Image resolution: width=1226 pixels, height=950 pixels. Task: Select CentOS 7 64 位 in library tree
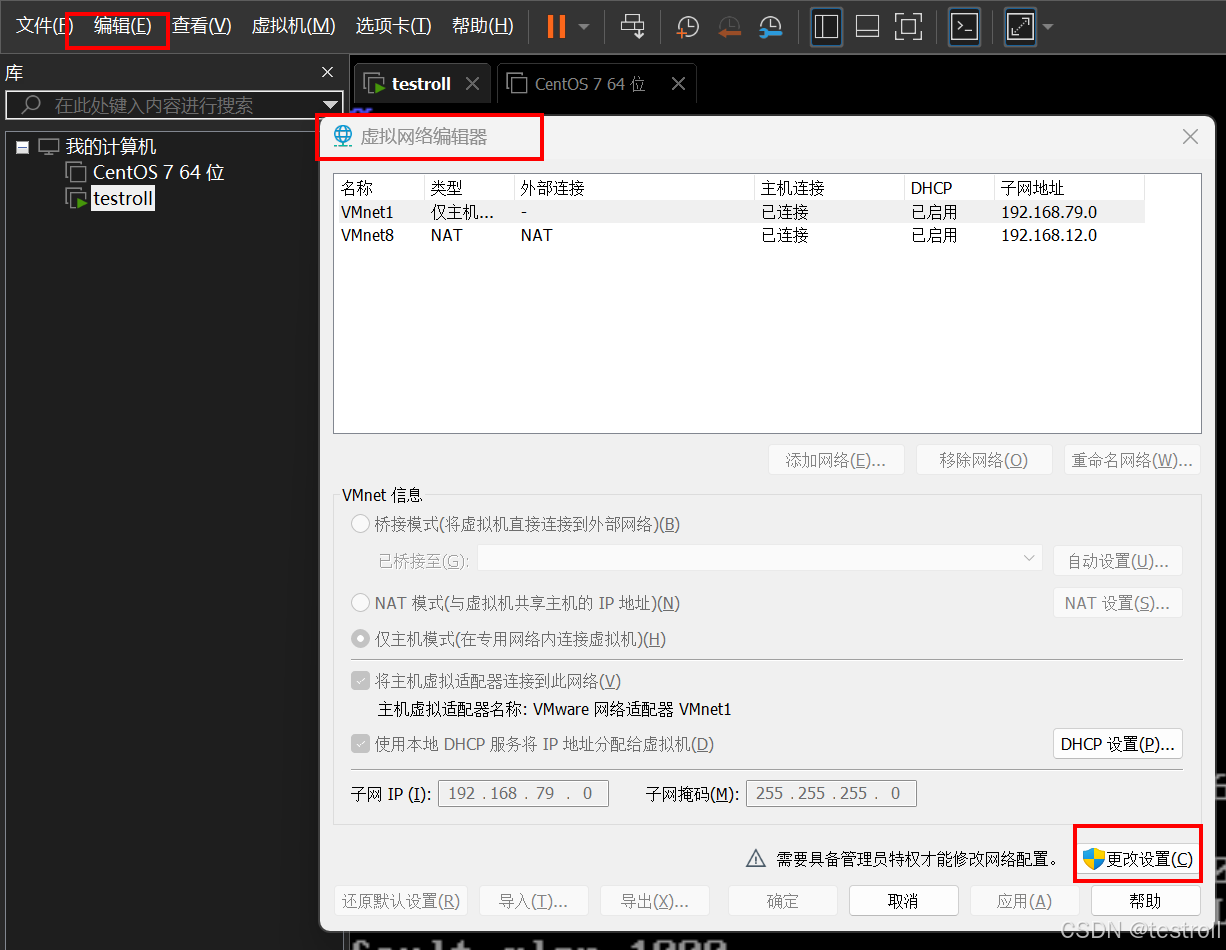point(158,172)
